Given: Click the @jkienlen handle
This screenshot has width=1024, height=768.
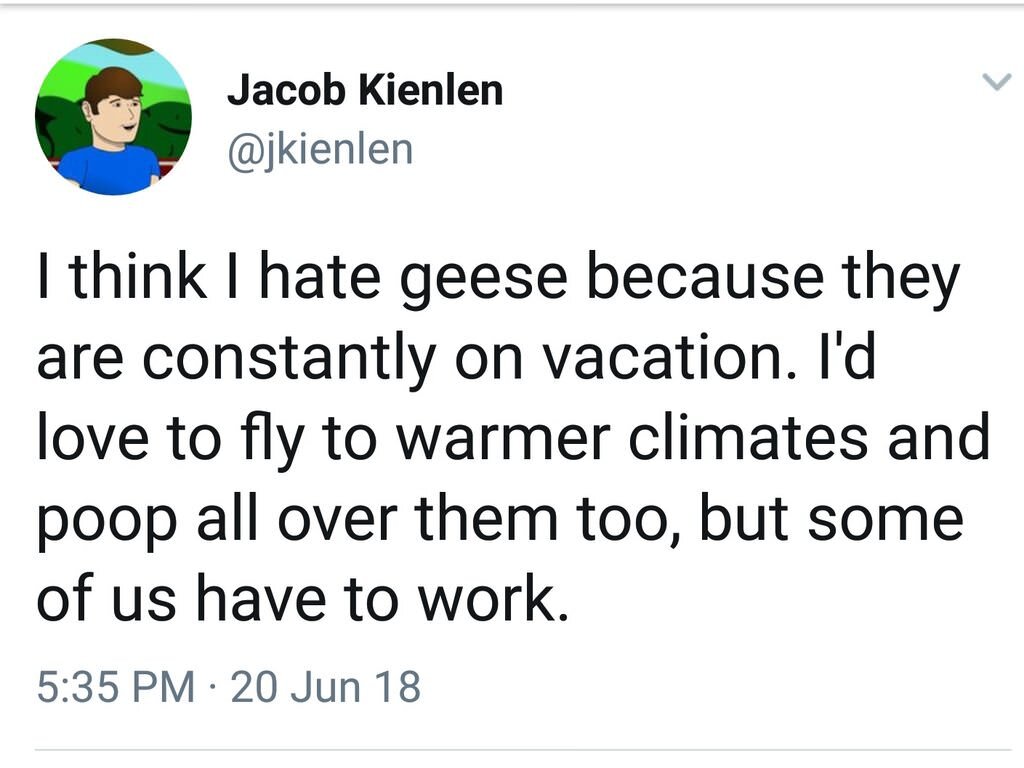Looking at the screenshot, I should click(x=320, y=149).
